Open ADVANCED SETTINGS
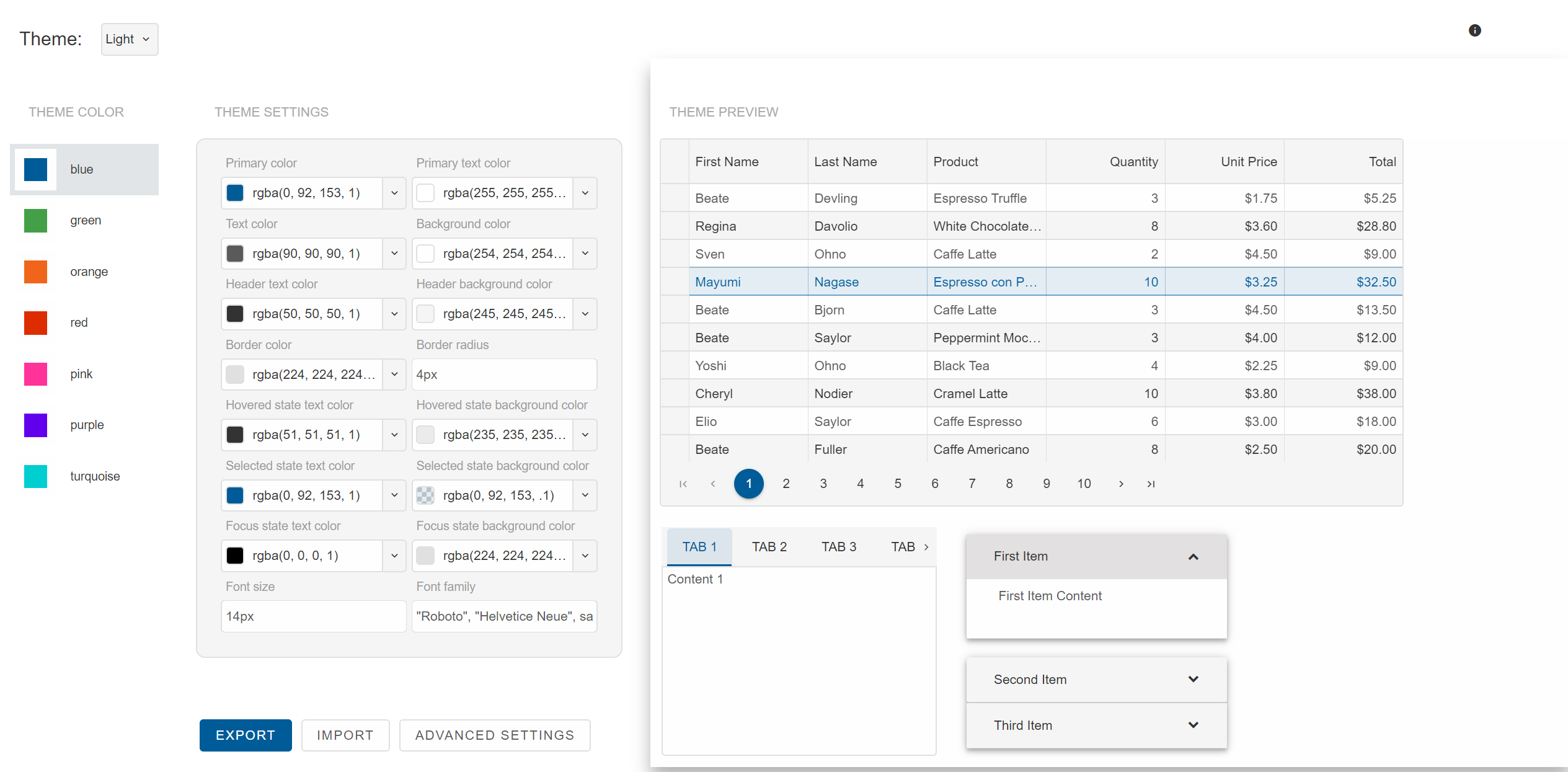 (494, 735)
